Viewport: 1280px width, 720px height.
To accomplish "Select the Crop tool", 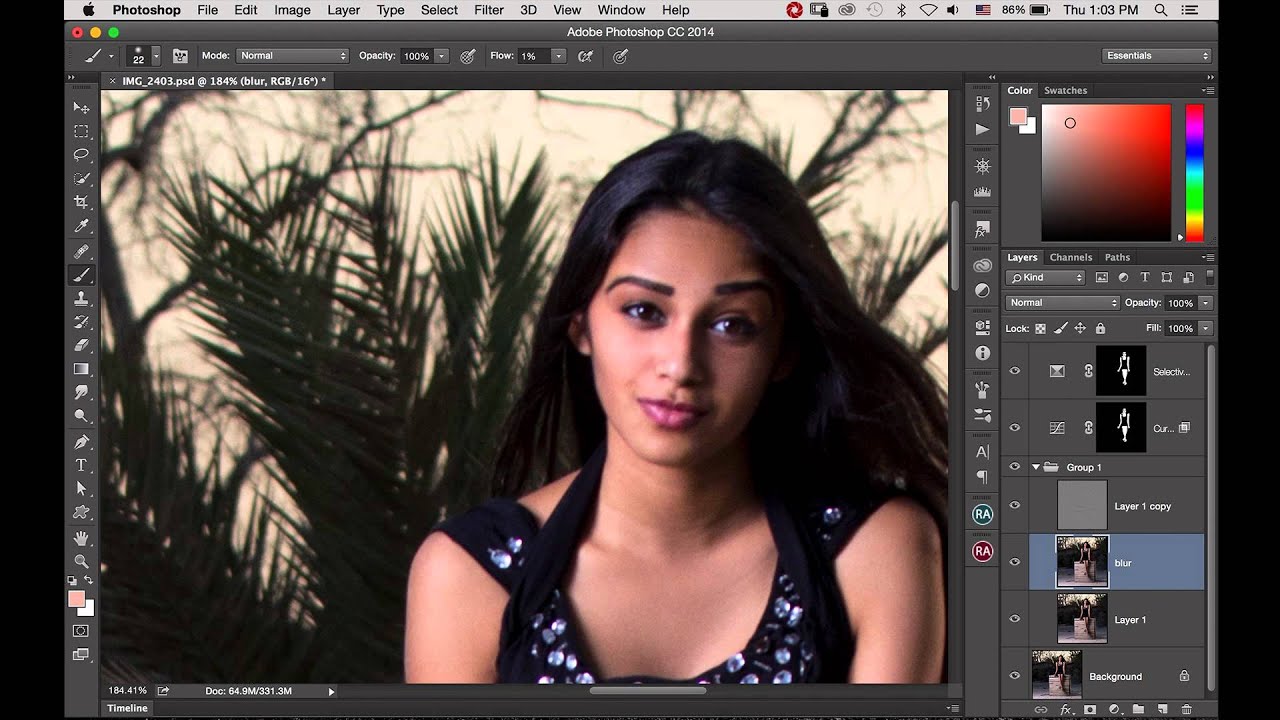I will click(x=81, y=202).
